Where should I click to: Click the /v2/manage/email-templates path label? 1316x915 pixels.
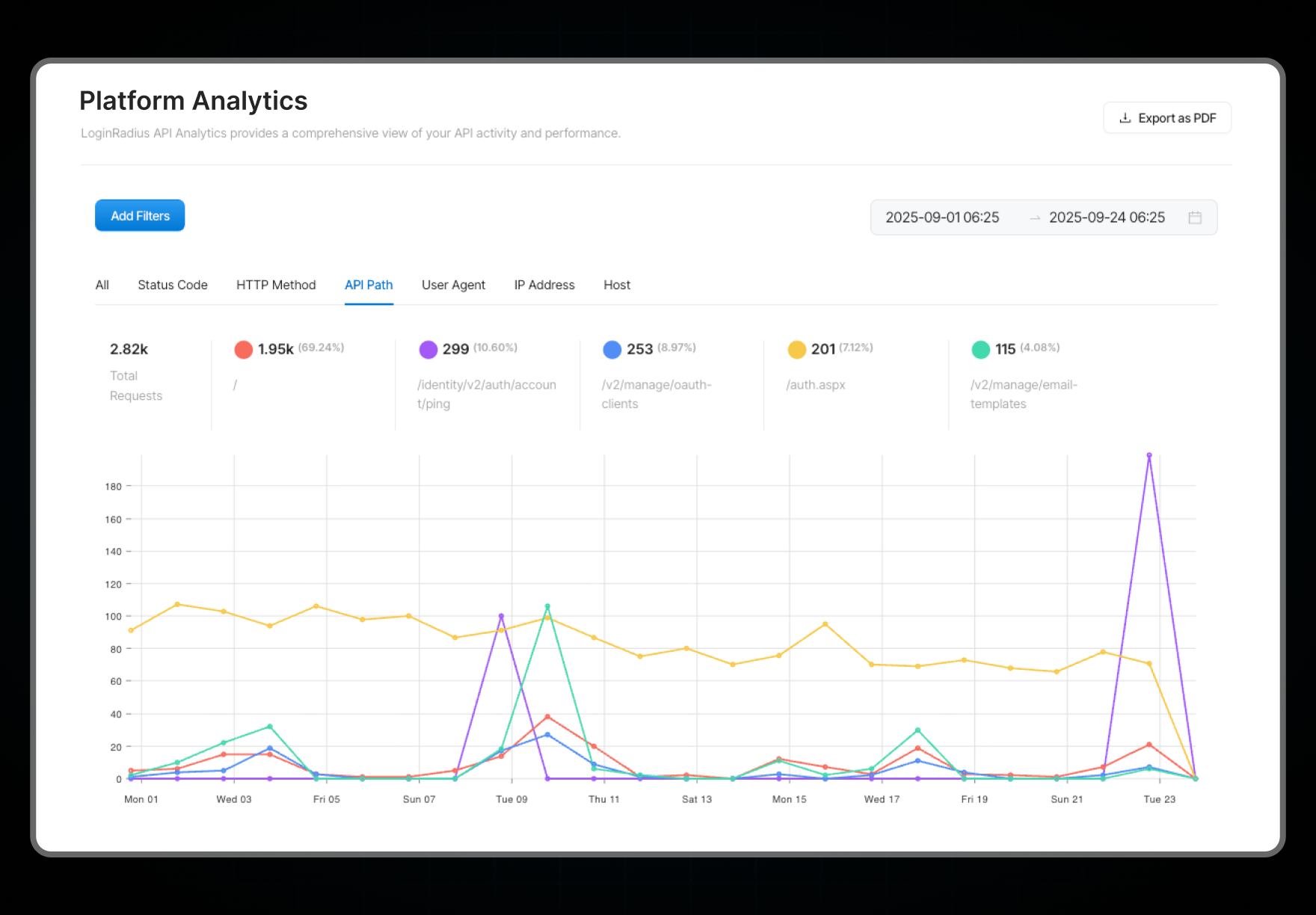click(x=1024, y=394)
